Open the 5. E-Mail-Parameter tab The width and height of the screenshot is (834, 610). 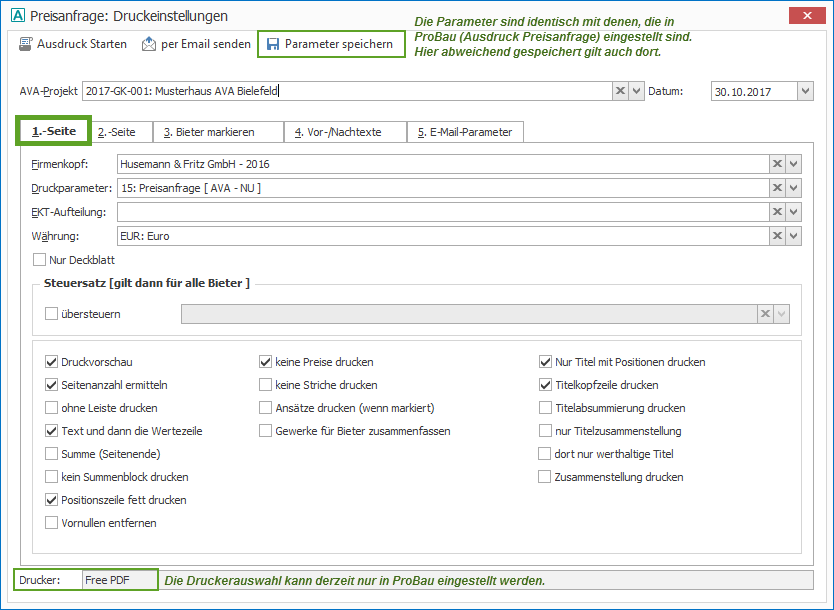pos(464,132)
